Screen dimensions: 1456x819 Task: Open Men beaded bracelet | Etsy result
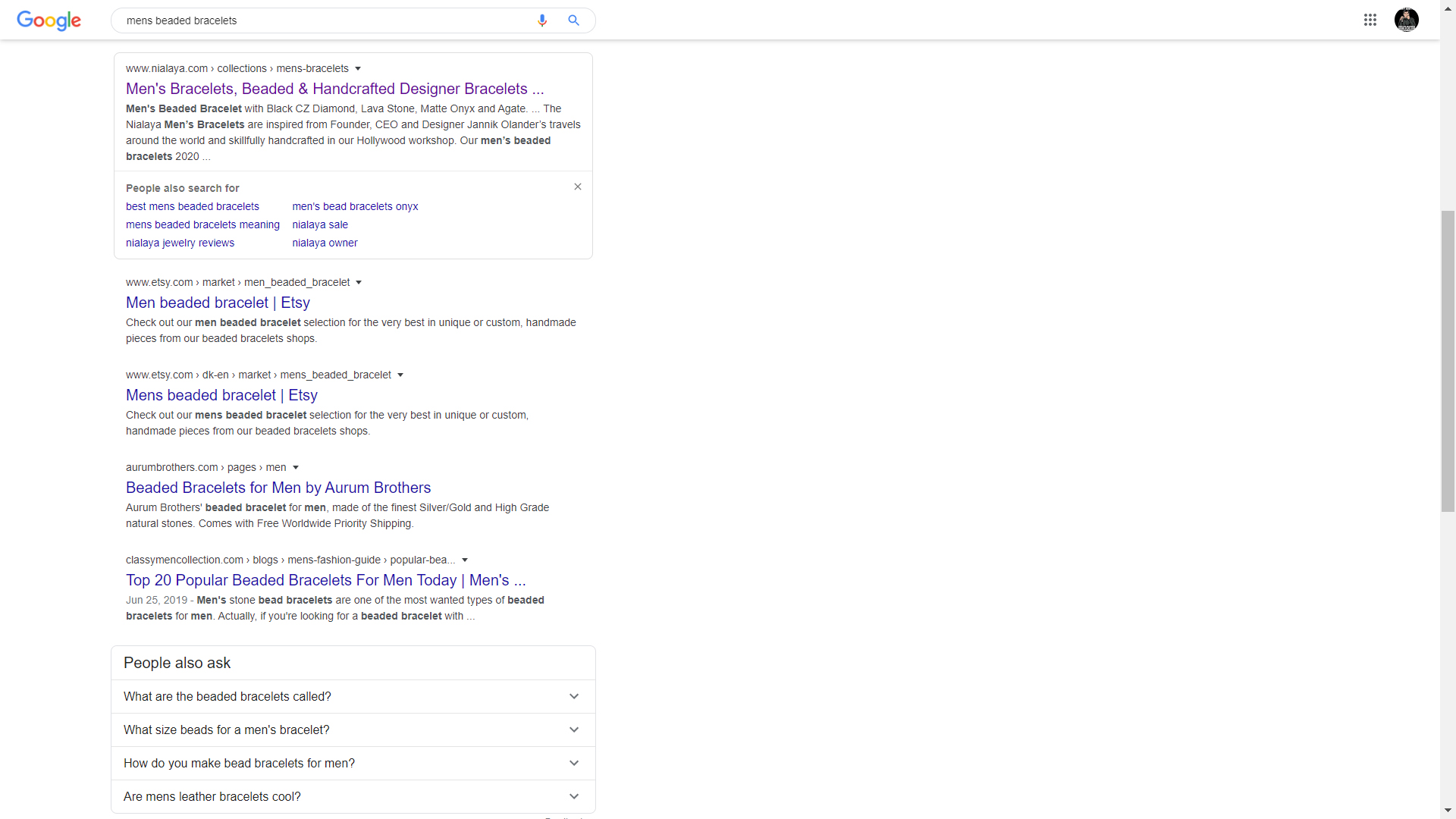[218, 303]
